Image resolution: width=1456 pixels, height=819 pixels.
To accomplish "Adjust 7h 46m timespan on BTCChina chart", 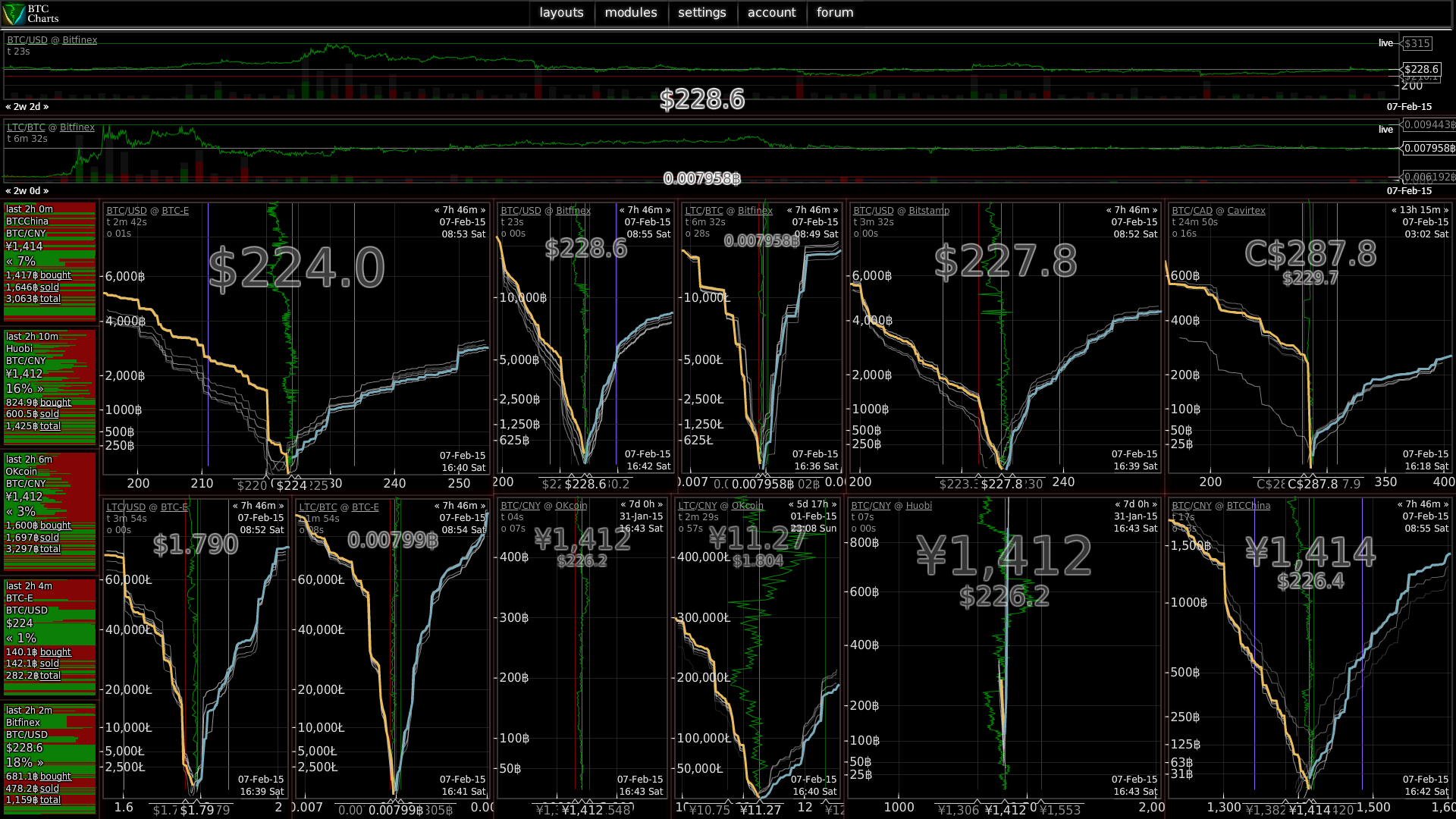I will (x=1423, y=504).
